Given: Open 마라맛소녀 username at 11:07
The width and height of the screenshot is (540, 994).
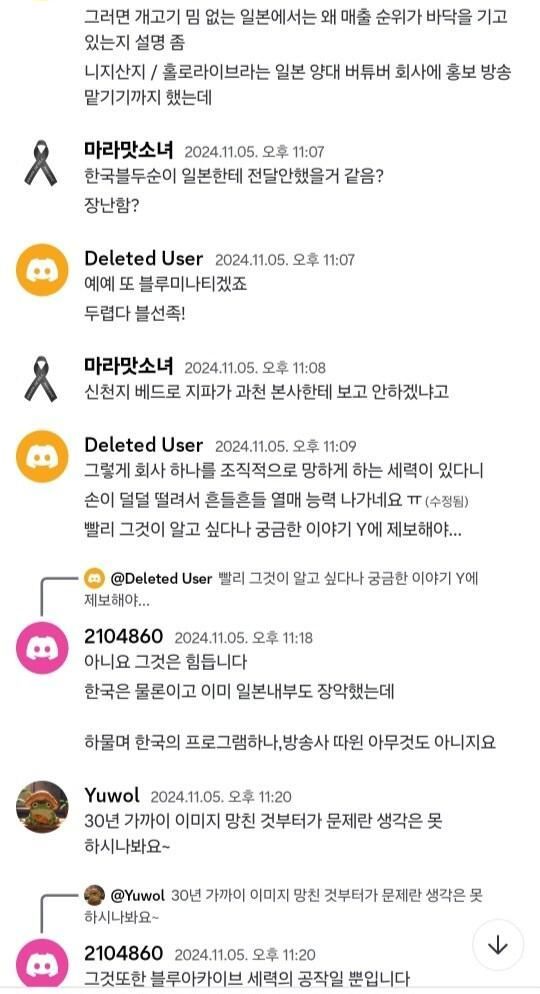Looking at the screenshot, I should click(129, 151).
